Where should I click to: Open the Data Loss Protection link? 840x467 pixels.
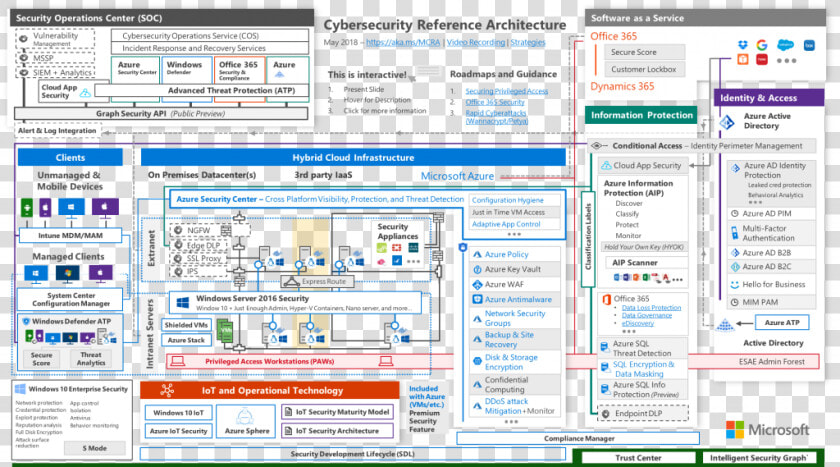pos(651,308)
